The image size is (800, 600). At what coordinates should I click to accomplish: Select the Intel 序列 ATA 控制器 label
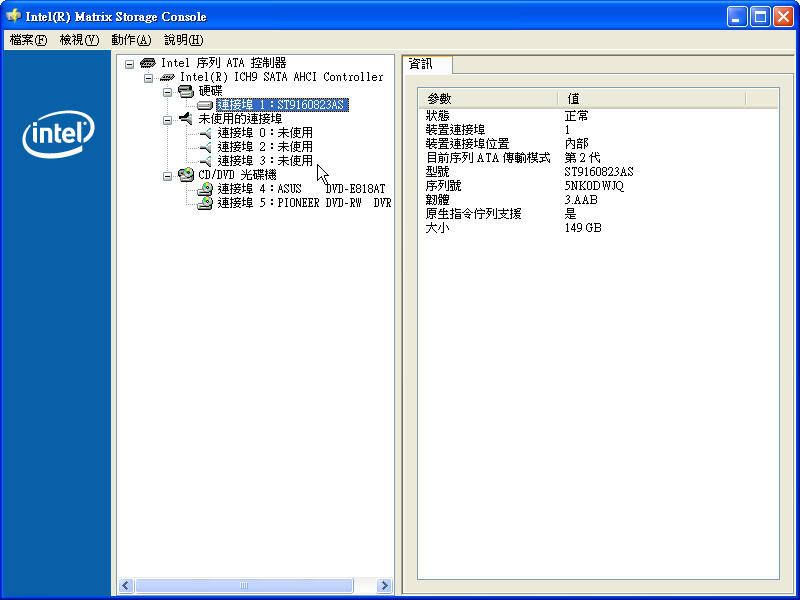[x=223, y=63]
